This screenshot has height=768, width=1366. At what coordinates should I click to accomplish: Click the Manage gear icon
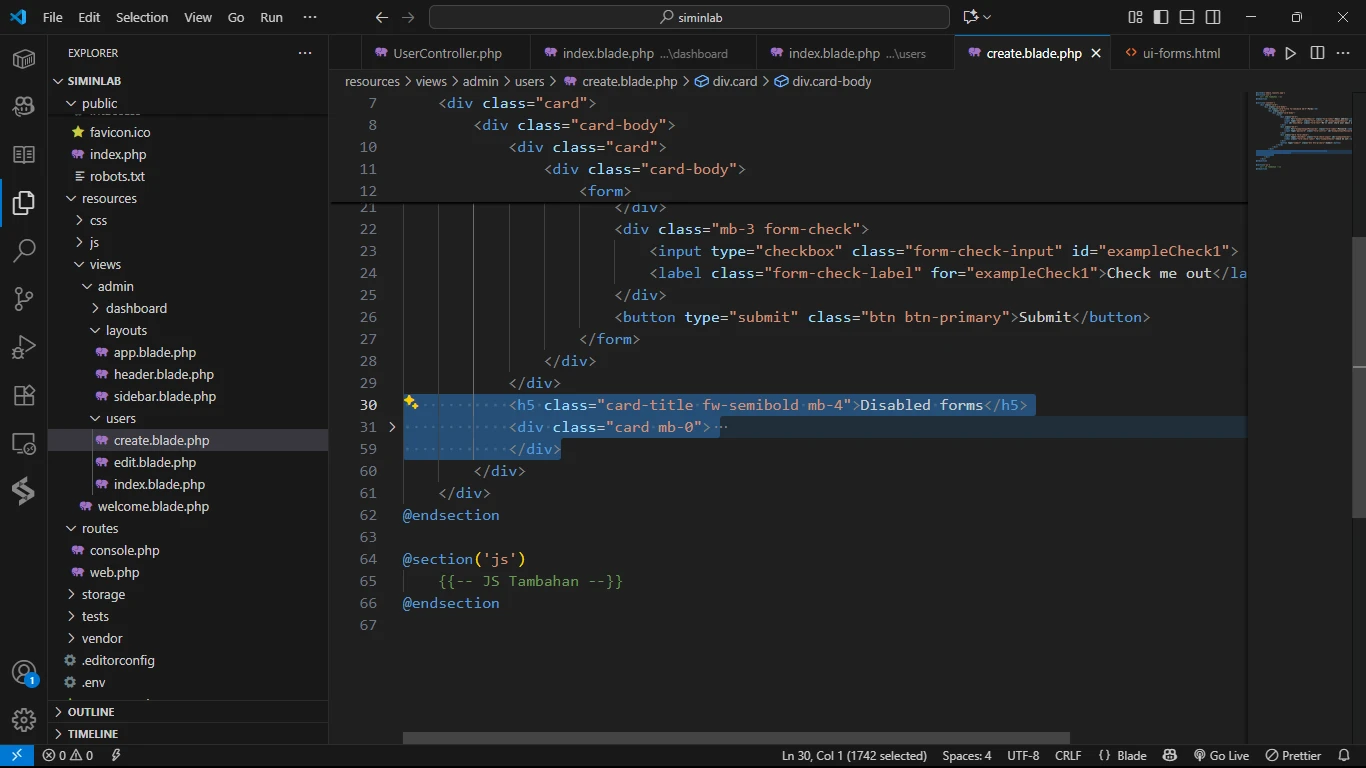[x=24, y=720]
